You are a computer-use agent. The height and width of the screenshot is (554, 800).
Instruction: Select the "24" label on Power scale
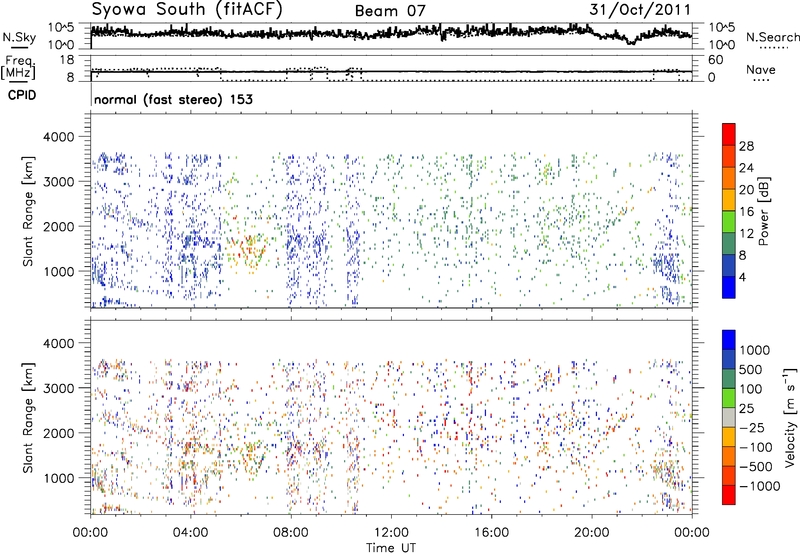coord(746,168)
